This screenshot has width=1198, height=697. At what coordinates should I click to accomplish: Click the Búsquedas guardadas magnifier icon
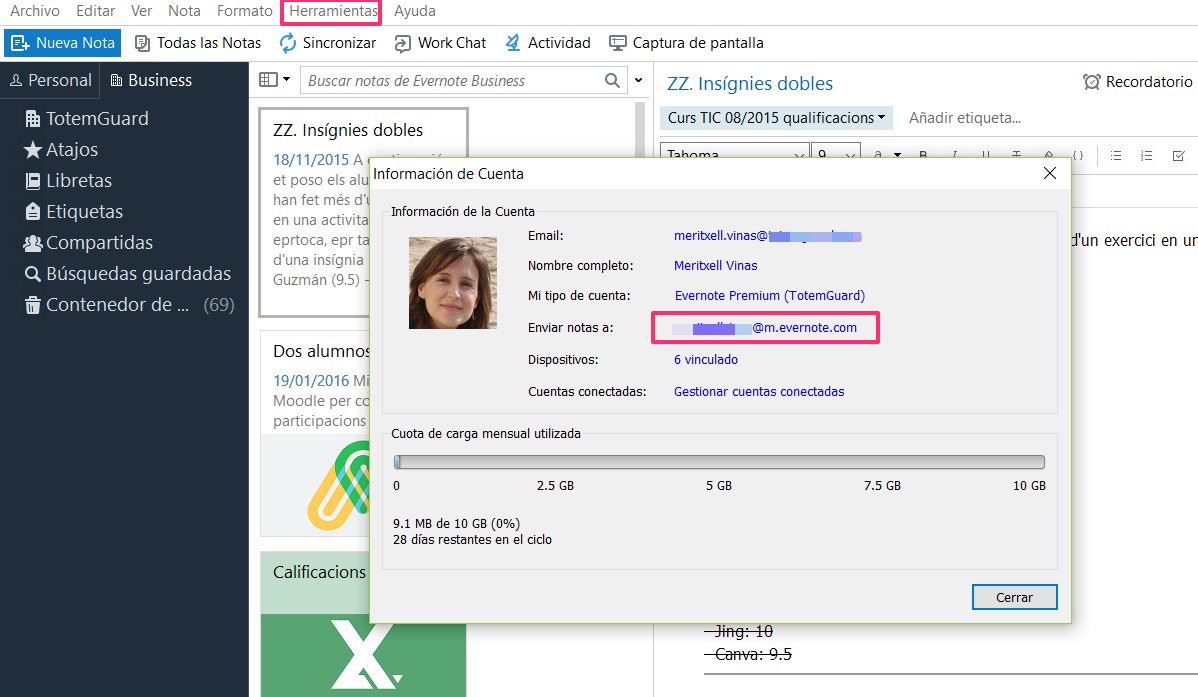coord(32,274)
